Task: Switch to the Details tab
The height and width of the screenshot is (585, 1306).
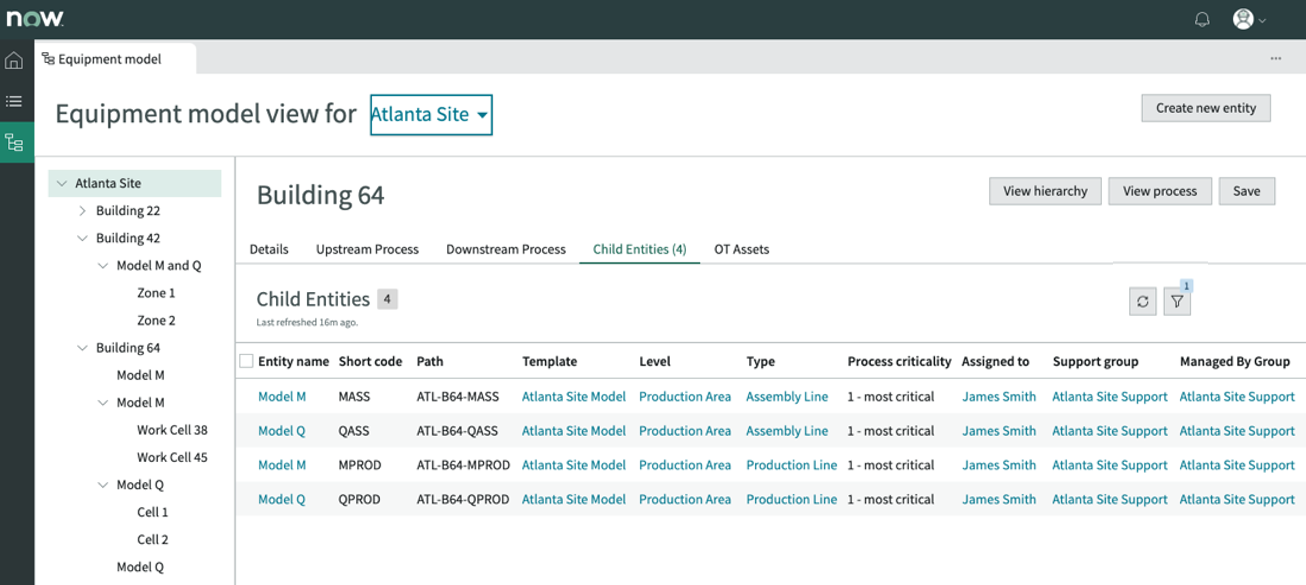Action: (x=269, y=249)
